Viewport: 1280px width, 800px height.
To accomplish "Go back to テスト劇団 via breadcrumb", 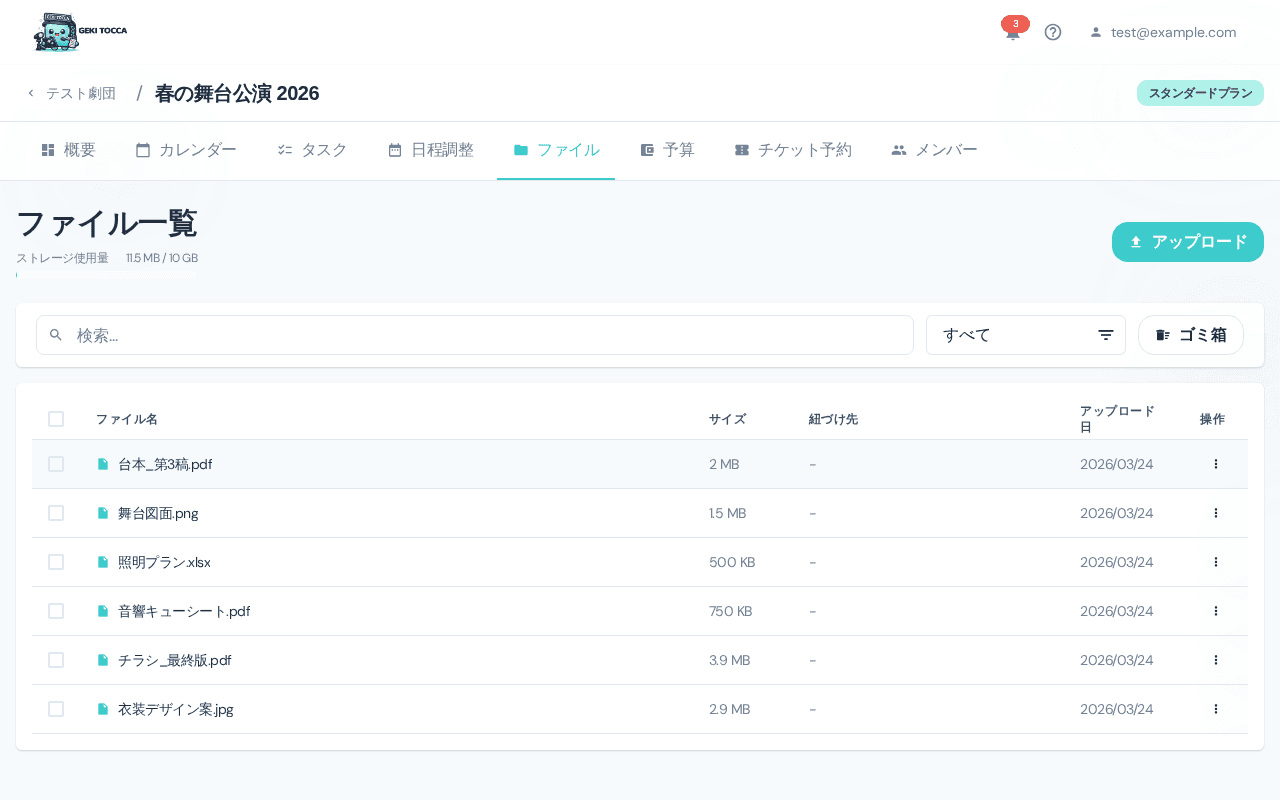I will [x=71, y=93].
